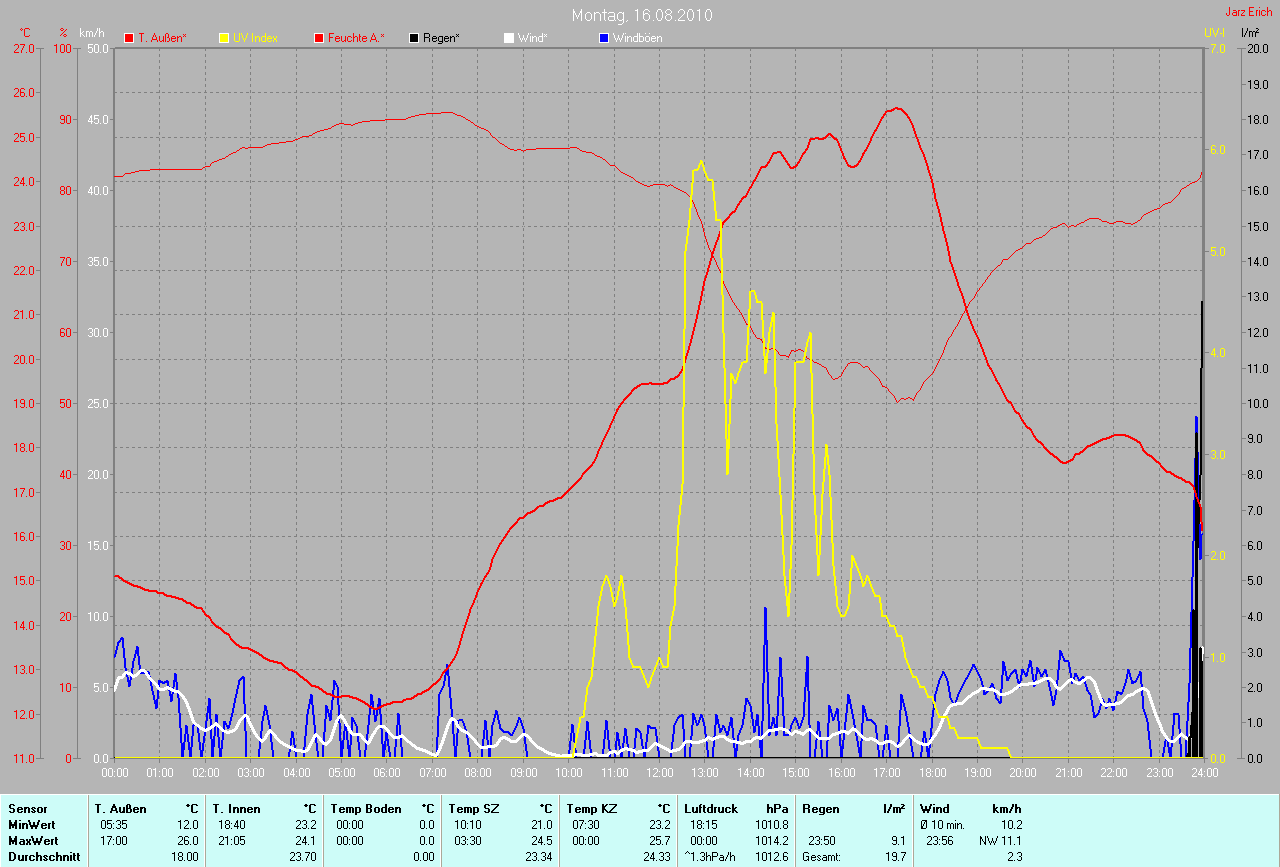This screenshot has width=1280, height=867.
Task: Click the 'Jarz Erich' author text
Action: [x=1249, y=12]
